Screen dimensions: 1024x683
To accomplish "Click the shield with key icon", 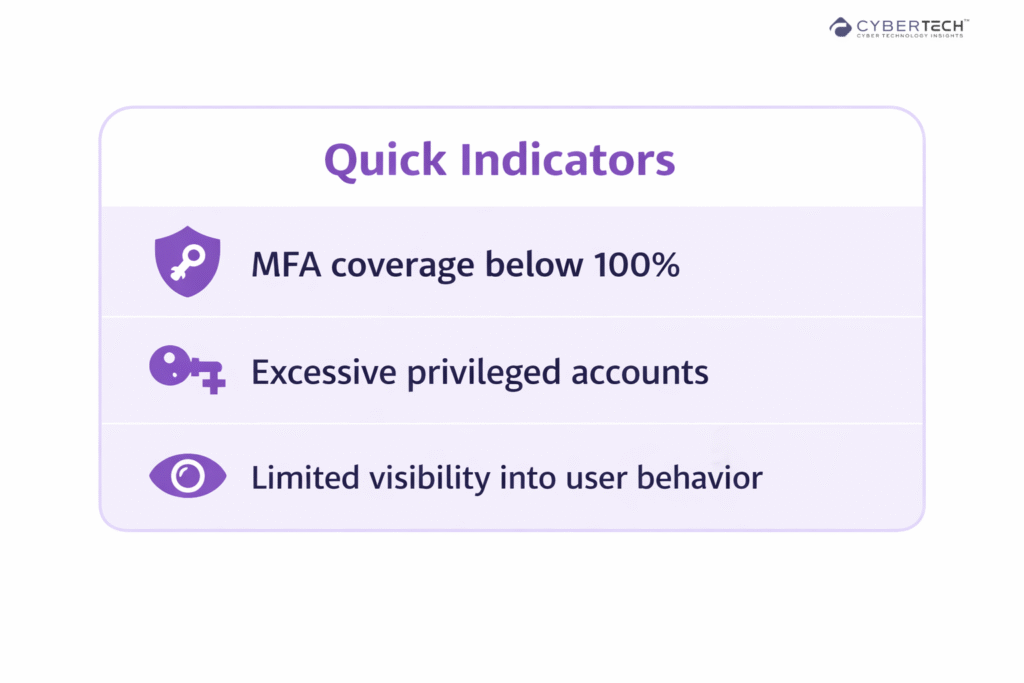I will tap(187, 261).
